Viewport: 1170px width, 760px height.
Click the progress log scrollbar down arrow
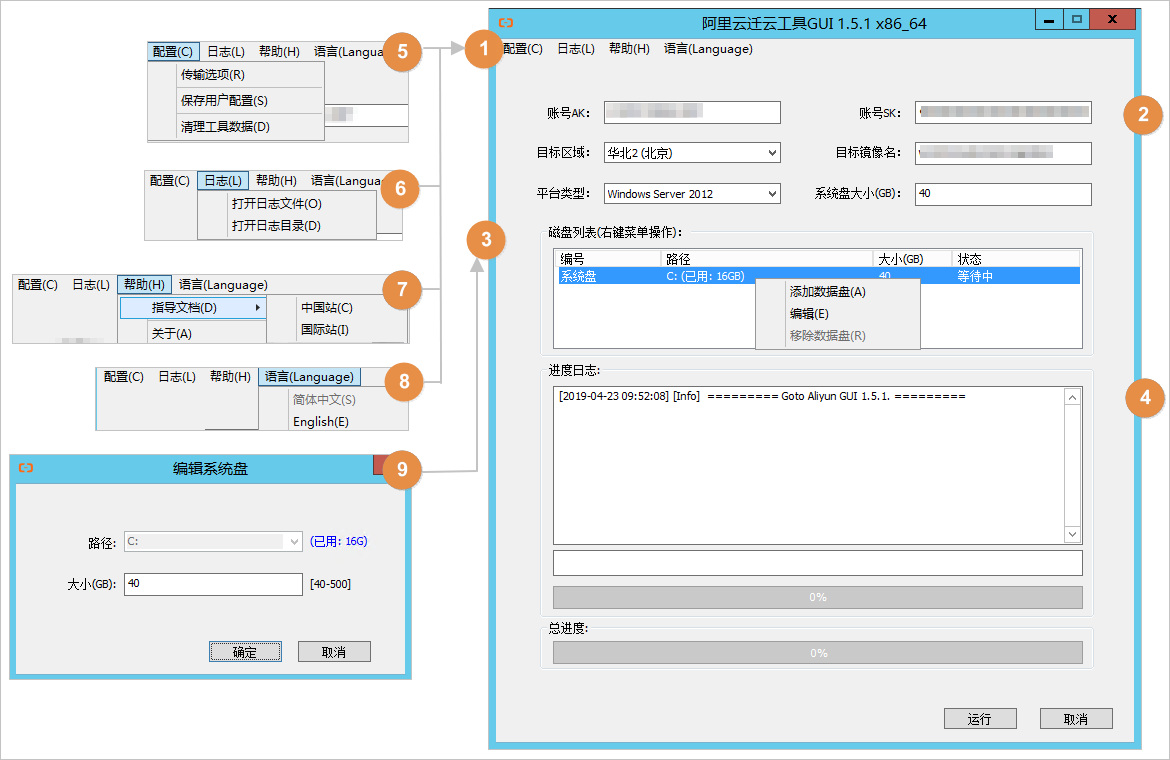pos(1072,534)
